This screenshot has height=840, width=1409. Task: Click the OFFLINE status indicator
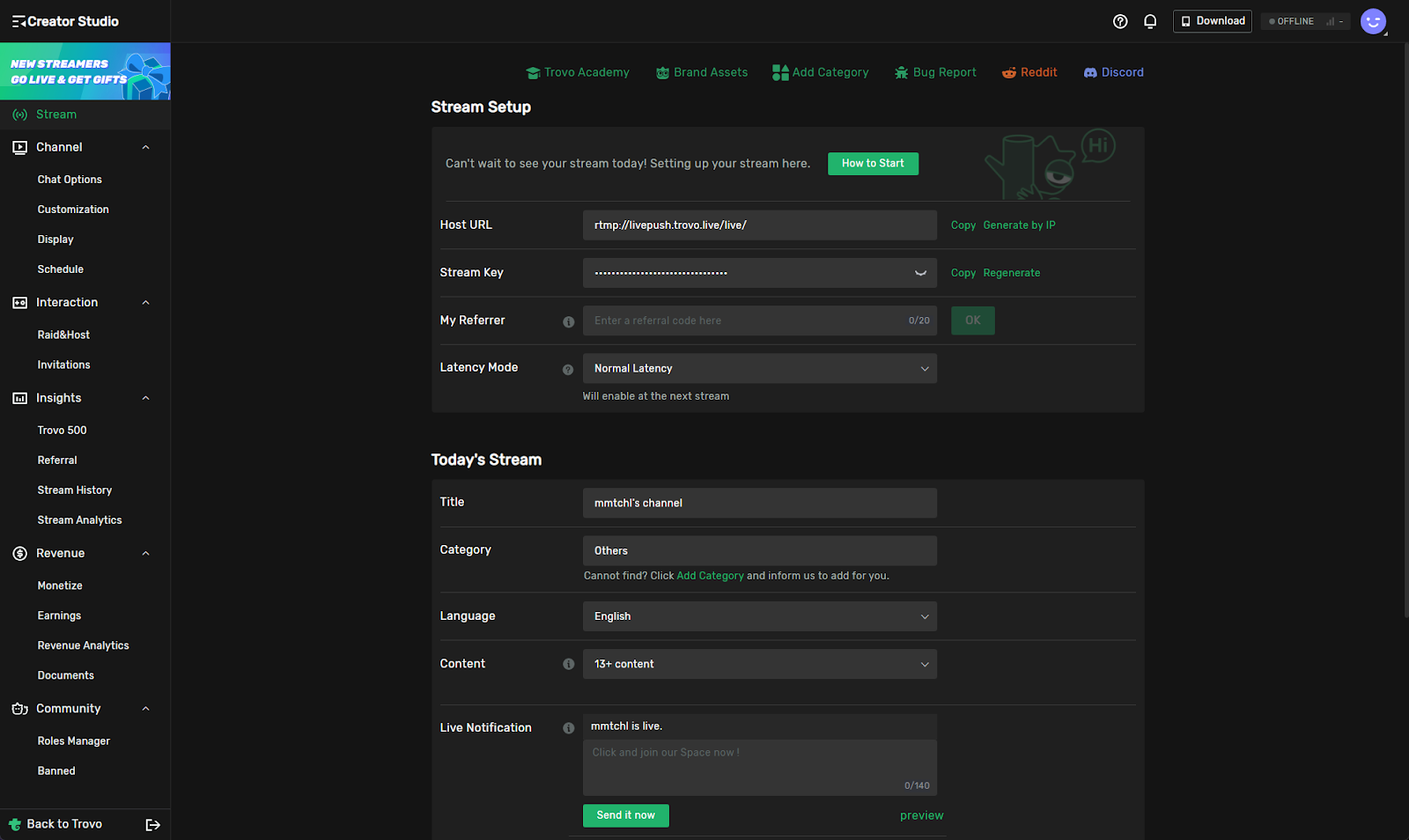1306,21
